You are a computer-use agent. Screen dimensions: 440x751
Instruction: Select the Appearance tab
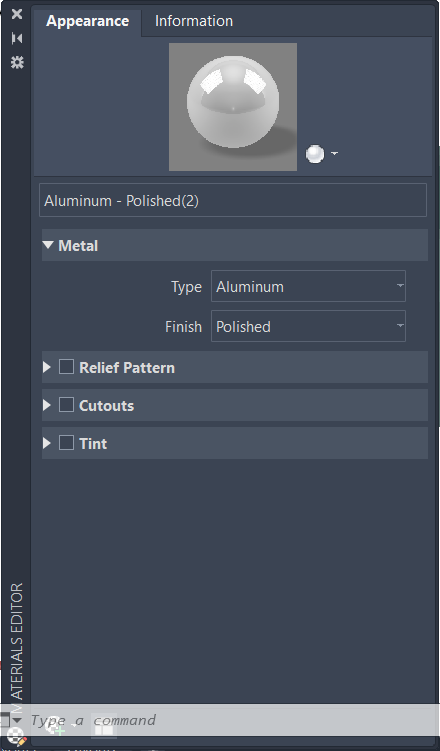pos(87,21)
